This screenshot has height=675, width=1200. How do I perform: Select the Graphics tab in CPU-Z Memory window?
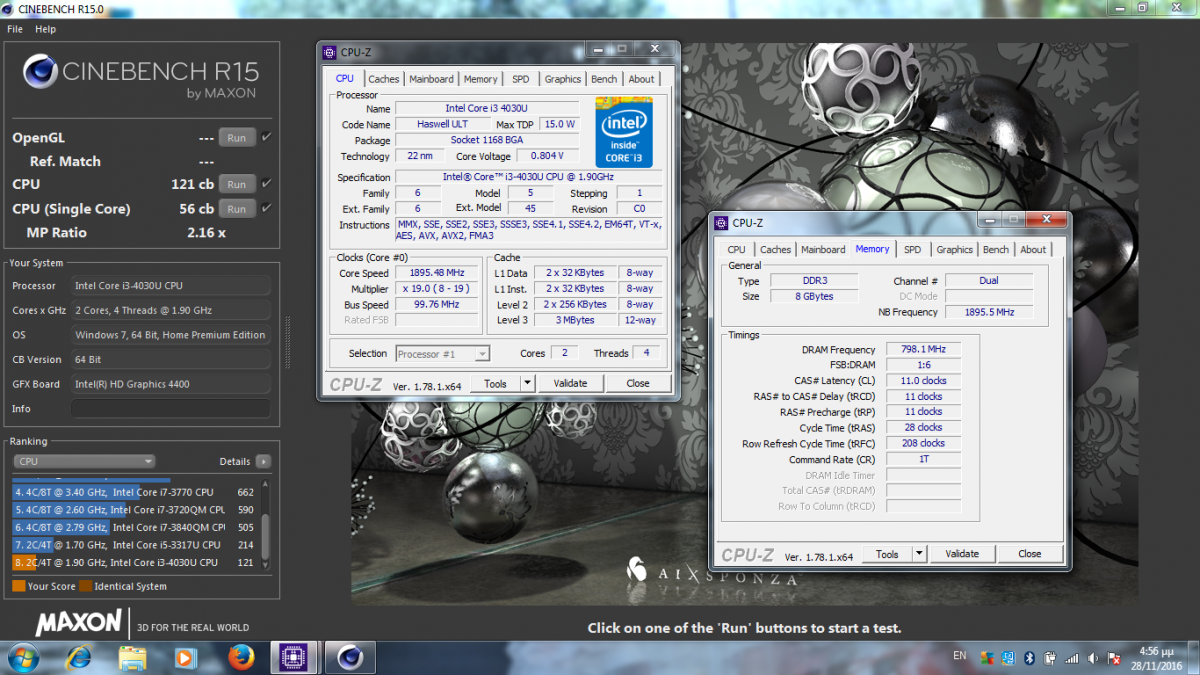pyautogui.click(x=954, y=250)
